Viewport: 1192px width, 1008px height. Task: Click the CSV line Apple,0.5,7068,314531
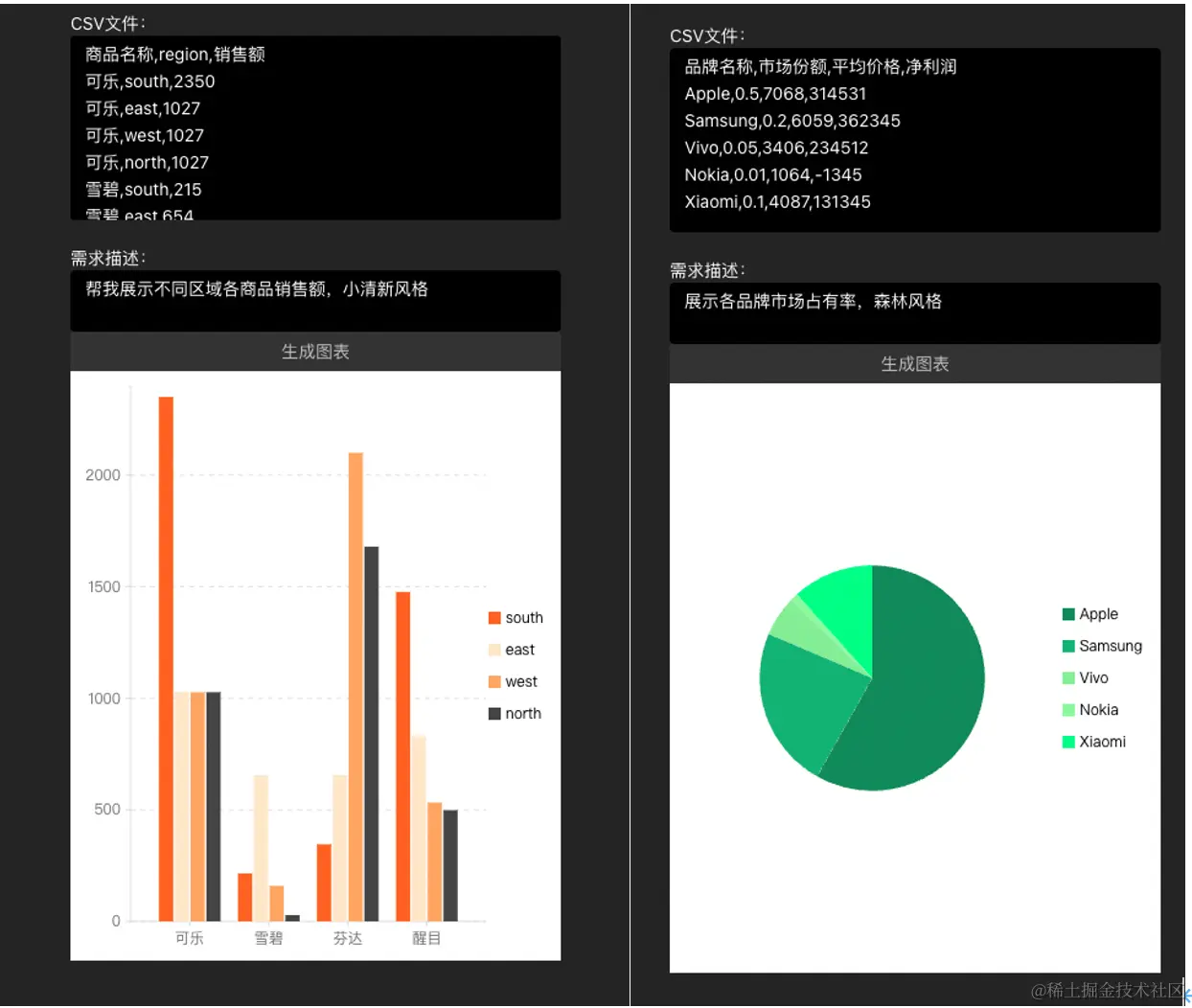pos(775,94)
